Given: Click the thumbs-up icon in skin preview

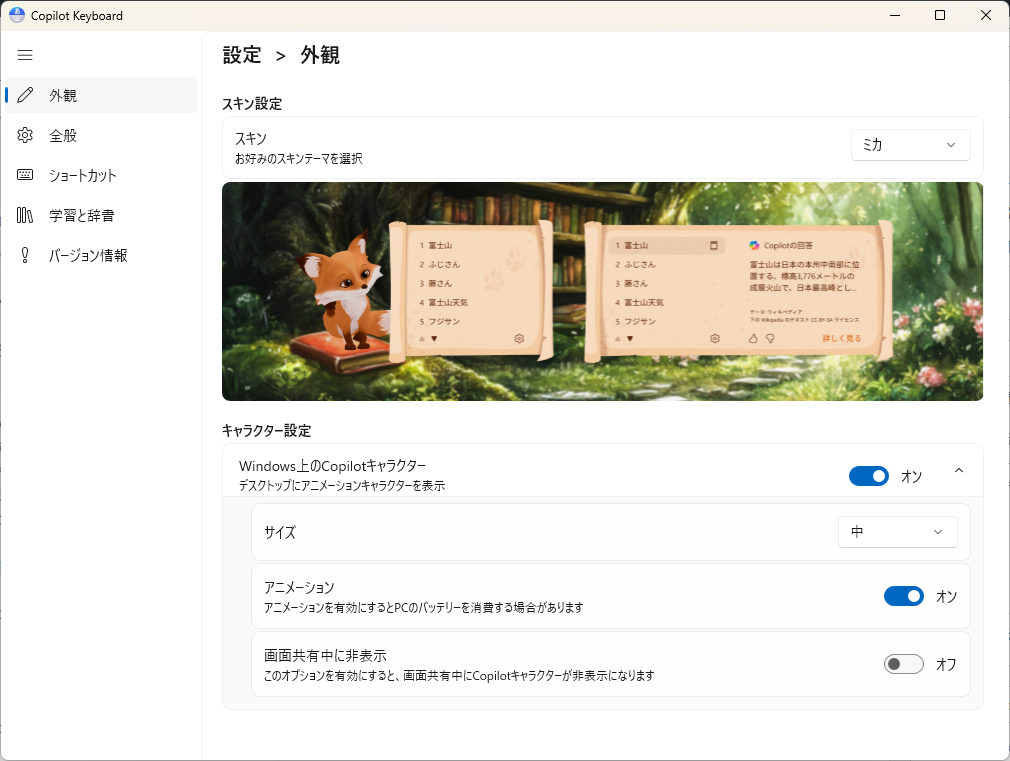Looking at the screenshot, I should tap(753, 339).
